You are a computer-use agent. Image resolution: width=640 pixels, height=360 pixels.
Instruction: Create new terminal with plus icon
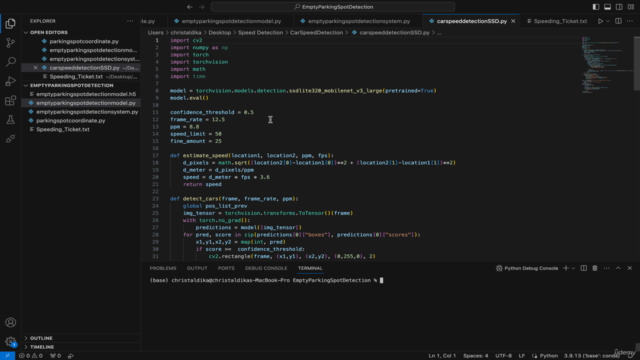[x=566, y=268]
